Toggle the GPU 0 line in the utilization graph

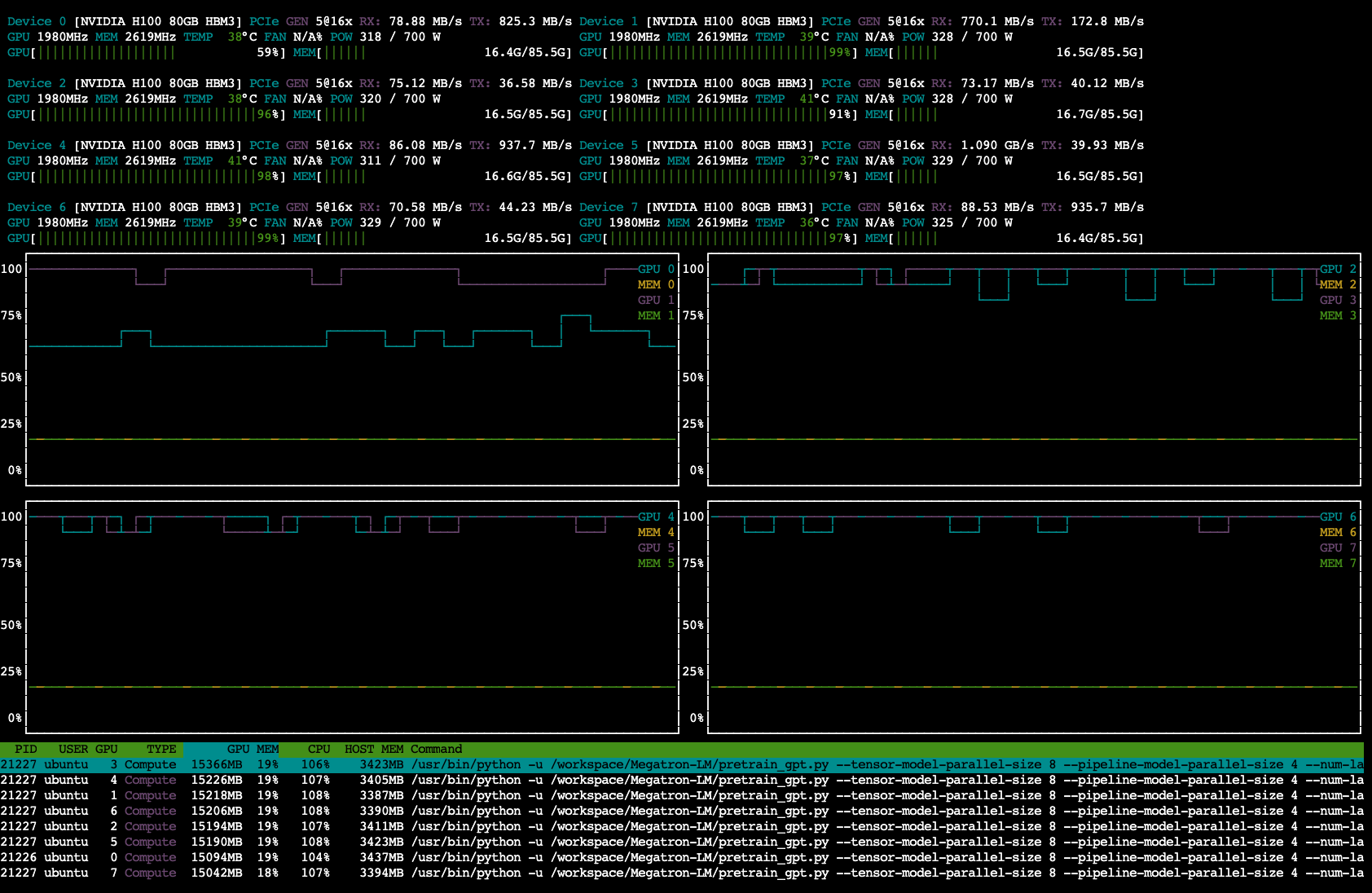[x=654, y=268]
